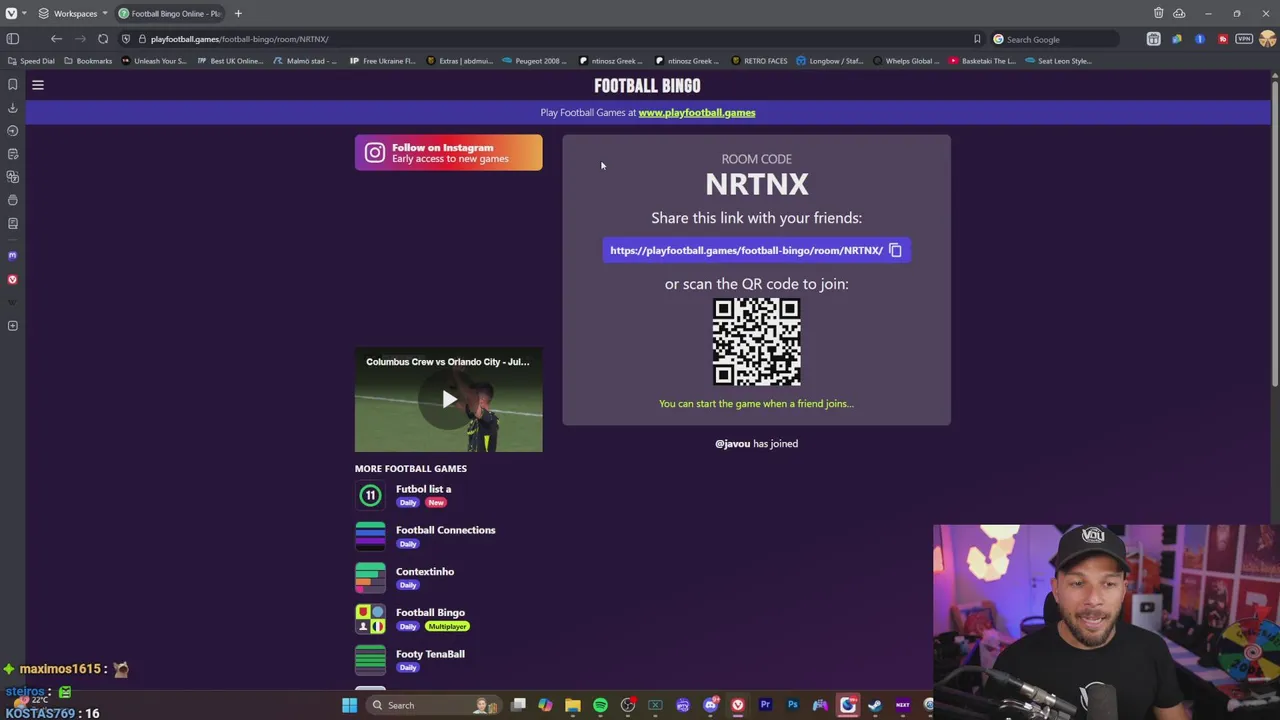The width and height of the screenshot is (1280, 720).
Task: Open new browser tab with plus
Action: (238, 13)
